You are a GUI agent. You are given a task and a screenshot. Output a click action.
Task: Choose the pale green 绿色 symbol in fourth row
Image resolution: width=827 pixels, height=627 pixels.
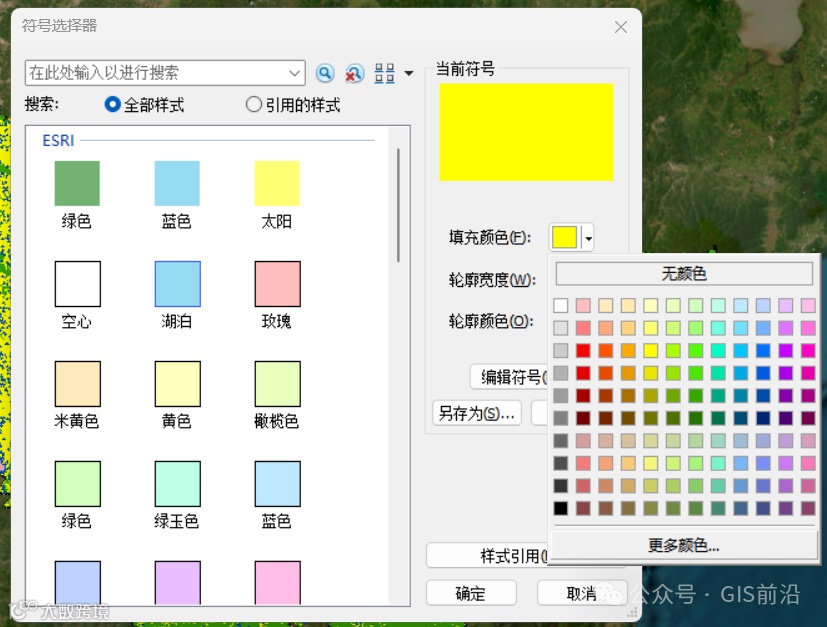tap(78, 484)
